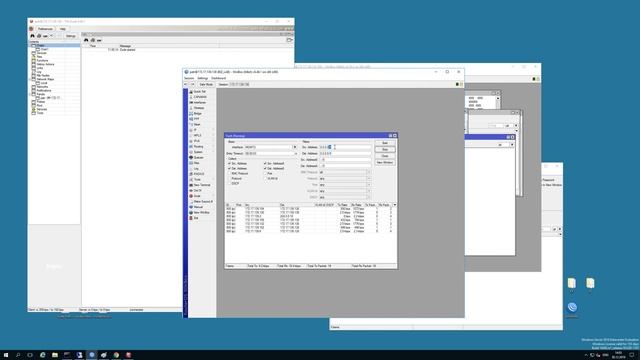Click Settings button in Dude toolbar
The width and height of the screenshot is (640, 360).
pos(71,36)
